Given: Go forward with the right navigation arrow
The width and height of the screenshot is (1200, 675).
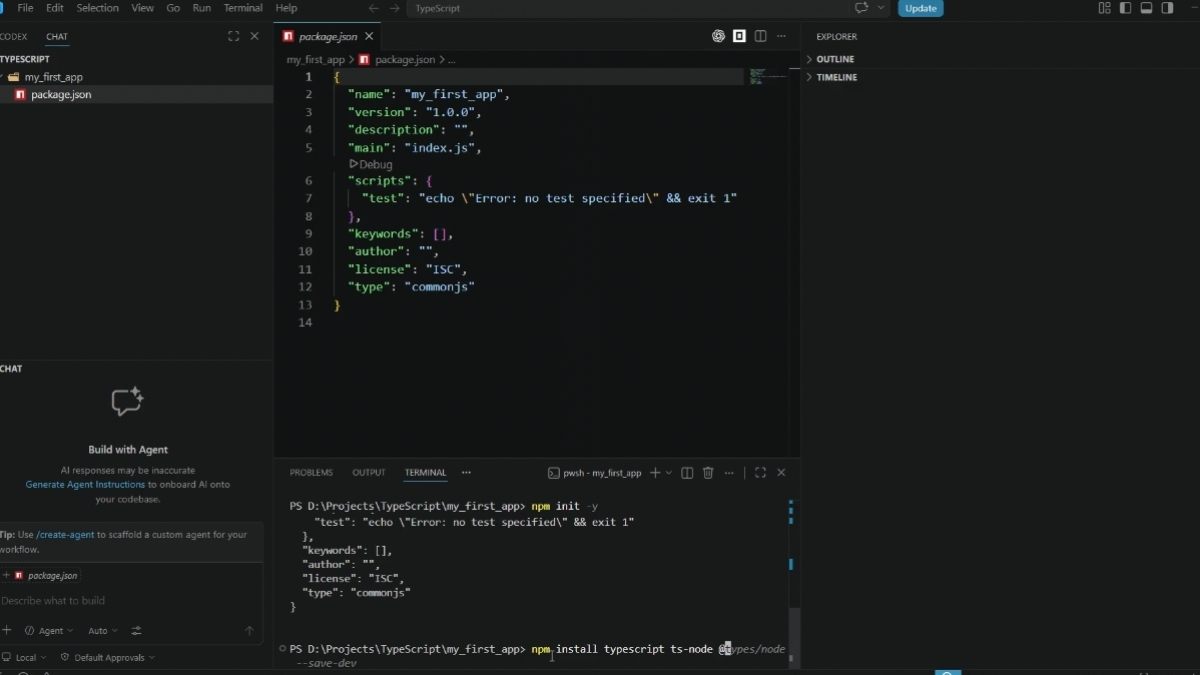Looking at the screenshot, I should [394, 8].
